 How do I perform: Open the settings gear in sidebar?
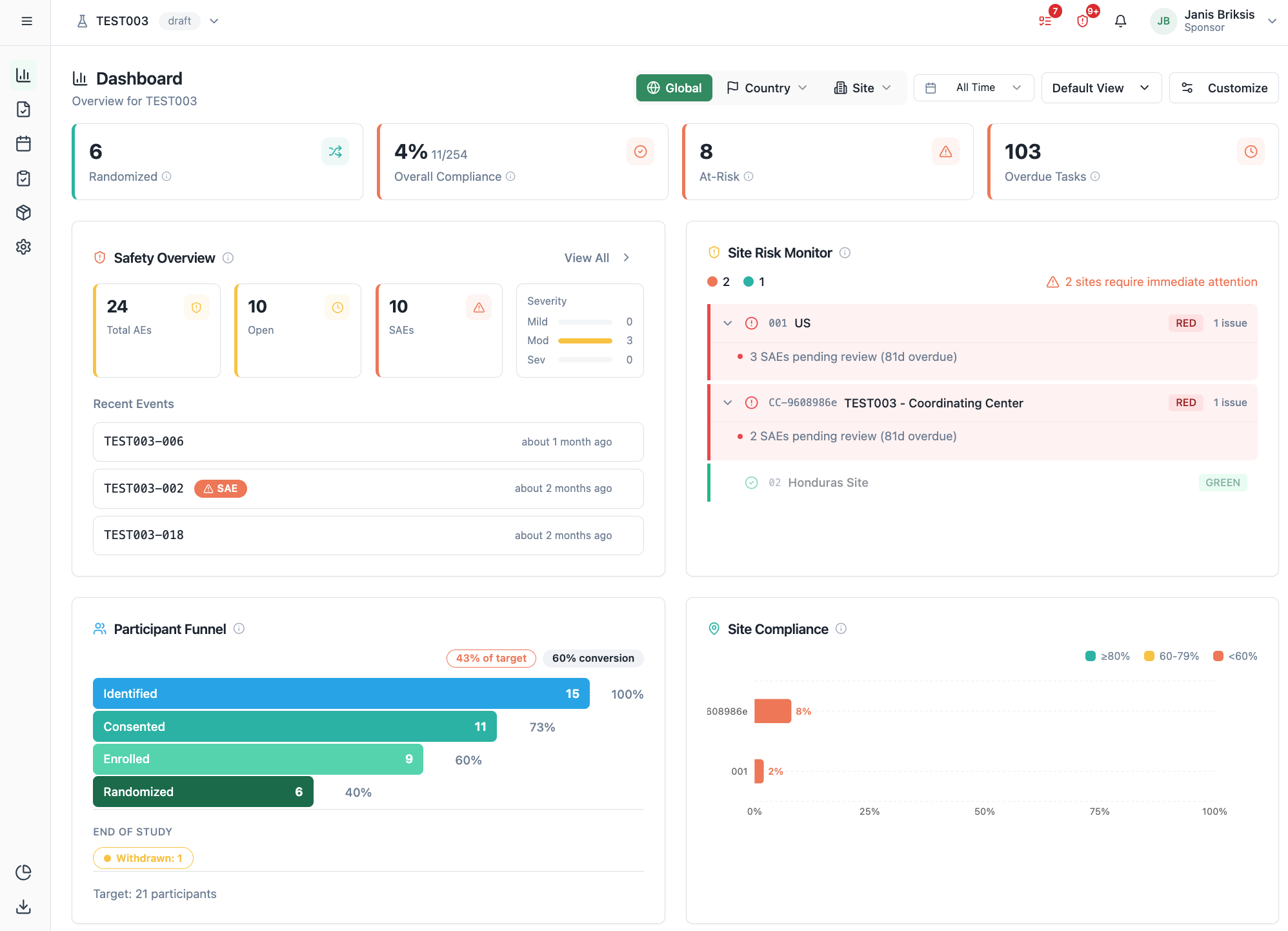pos(24,247)
